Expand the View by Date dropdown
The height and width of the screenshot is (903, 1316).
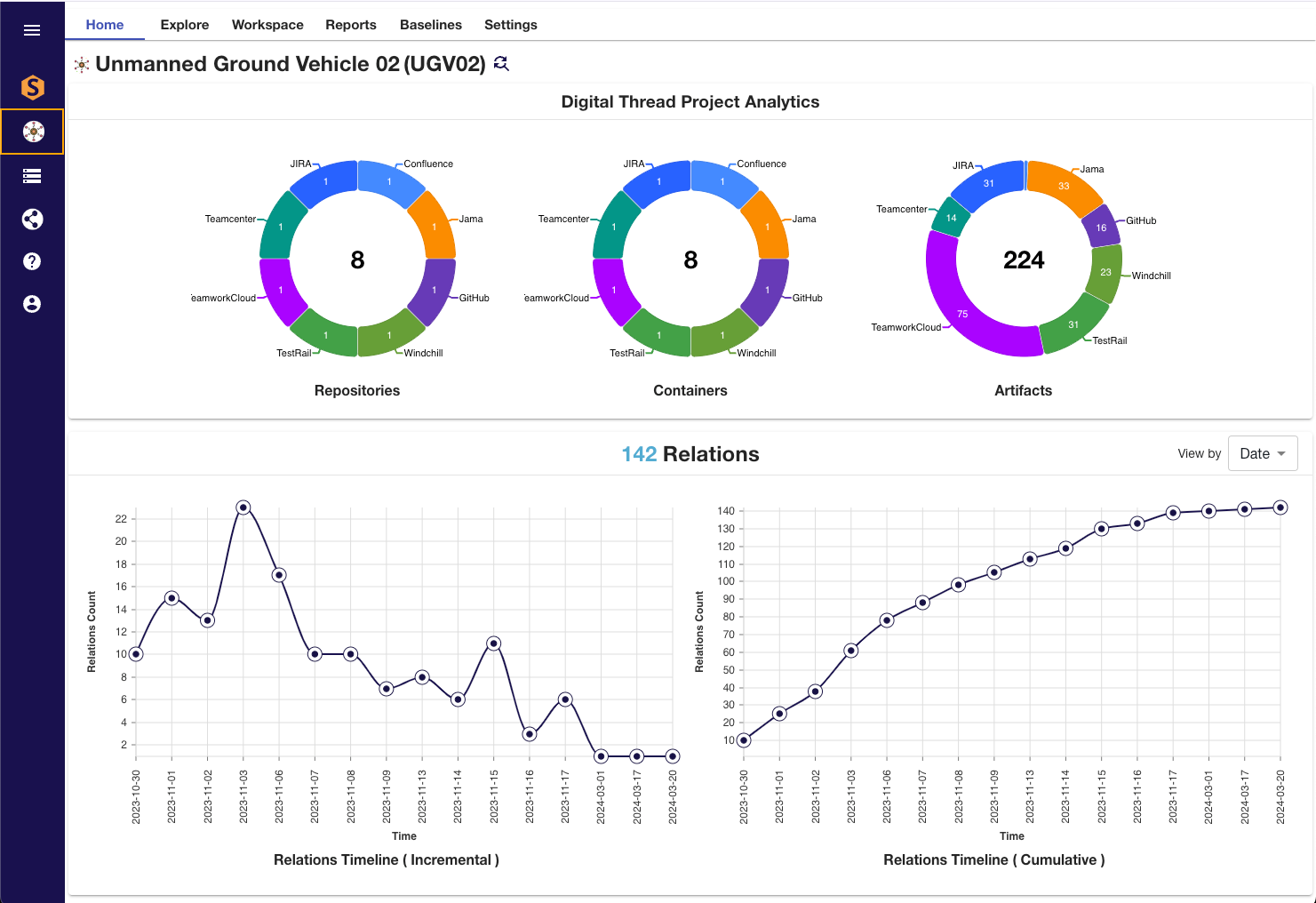(x=1262, y=453)
